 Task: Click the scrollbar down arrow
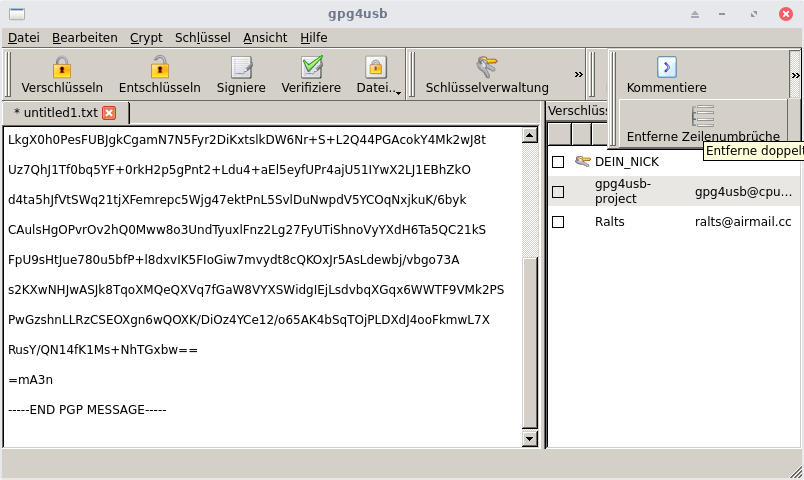[x=530, y=439]
